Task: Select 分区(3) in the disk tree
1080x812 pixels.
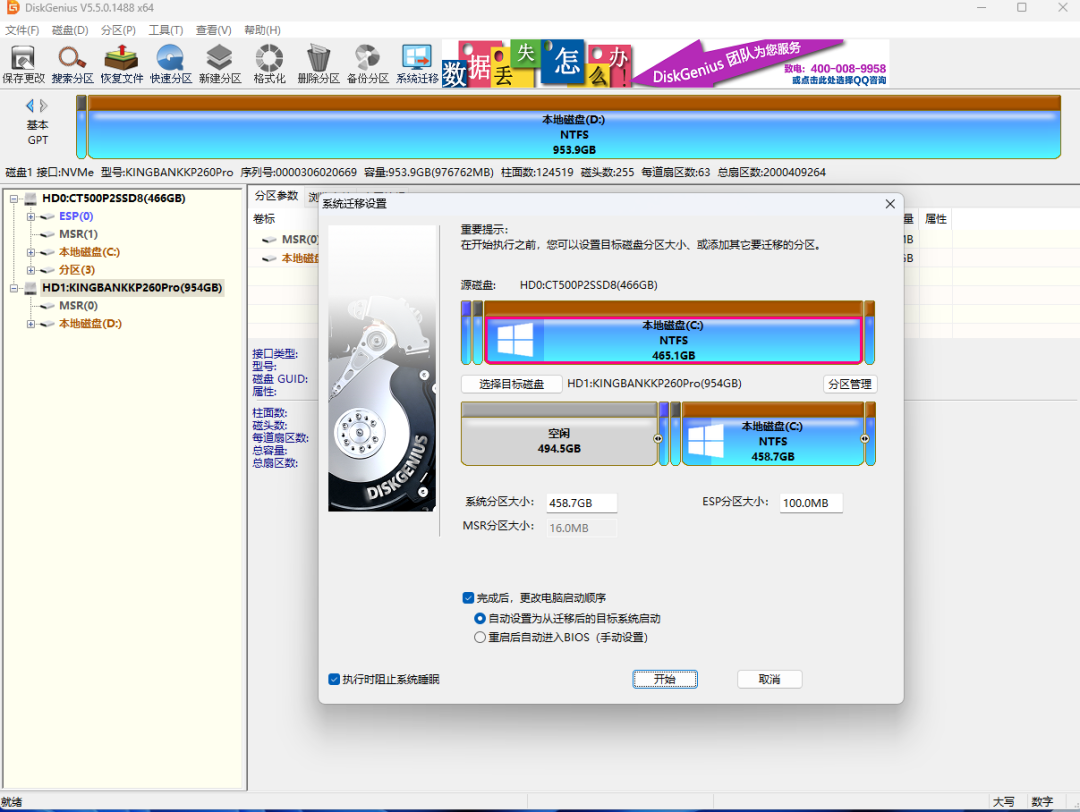Action: click(76, 270)
